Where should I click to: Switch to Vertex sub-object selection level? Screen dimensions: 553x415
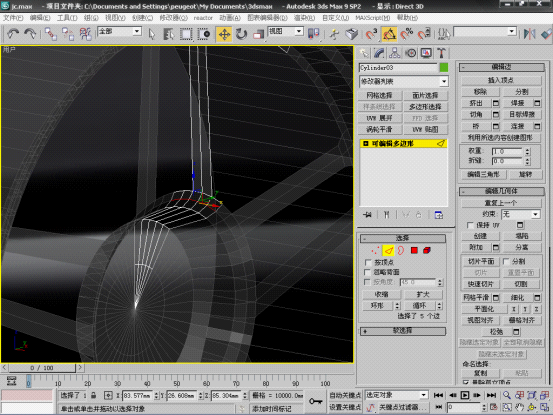[376, 250]
